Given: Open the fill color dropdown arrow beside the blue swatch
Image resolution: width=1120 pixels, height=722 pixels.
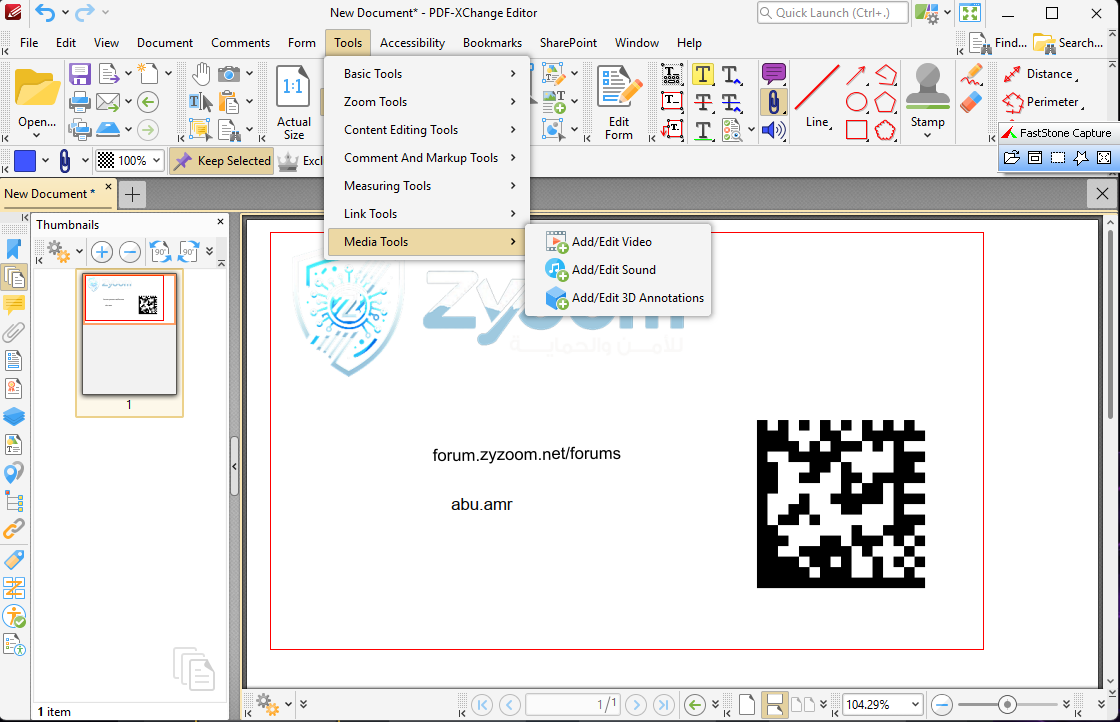Looking at the screenshot, I should (x=45, y=161).
